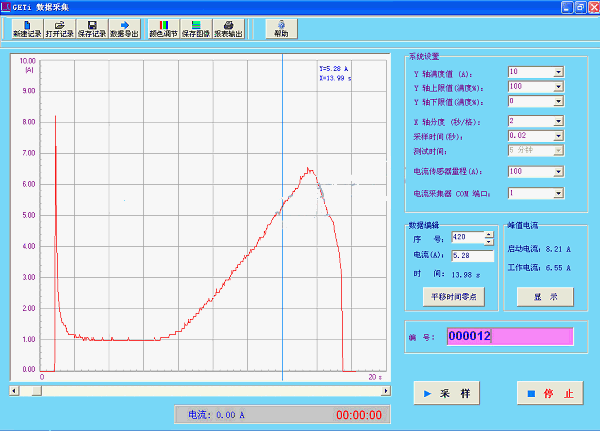
Task: Open the 电流采集器 COM 端口 dropdown
Action: click(x=558, y=193)
